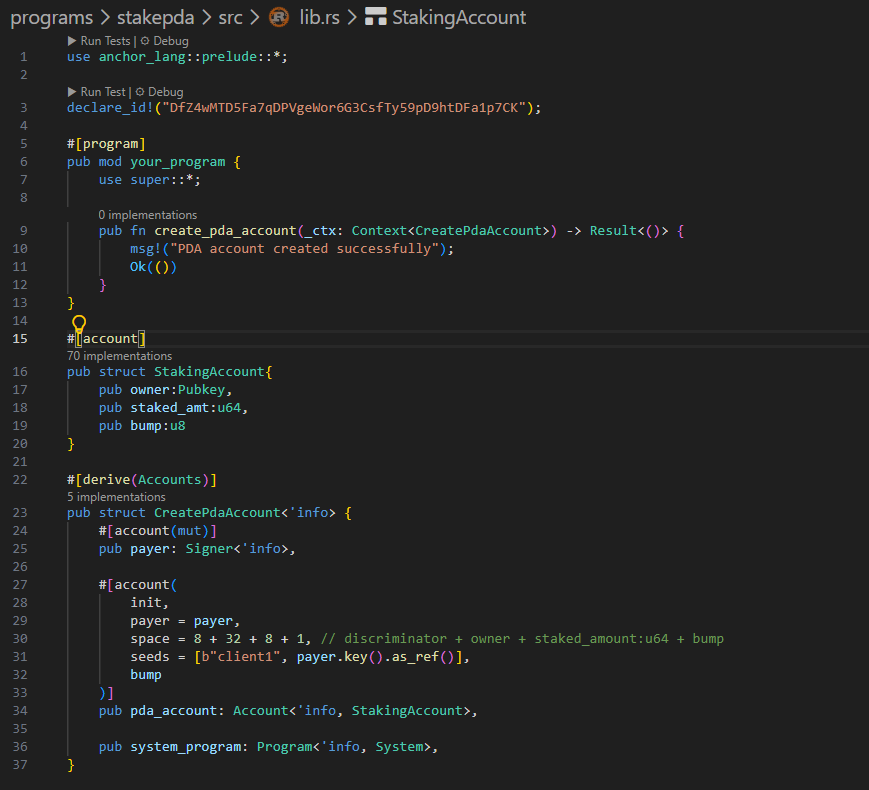Click 'Debug' code lens above line 1
The width and height of the screenshot is (869, 790).
tap(165, 41)
